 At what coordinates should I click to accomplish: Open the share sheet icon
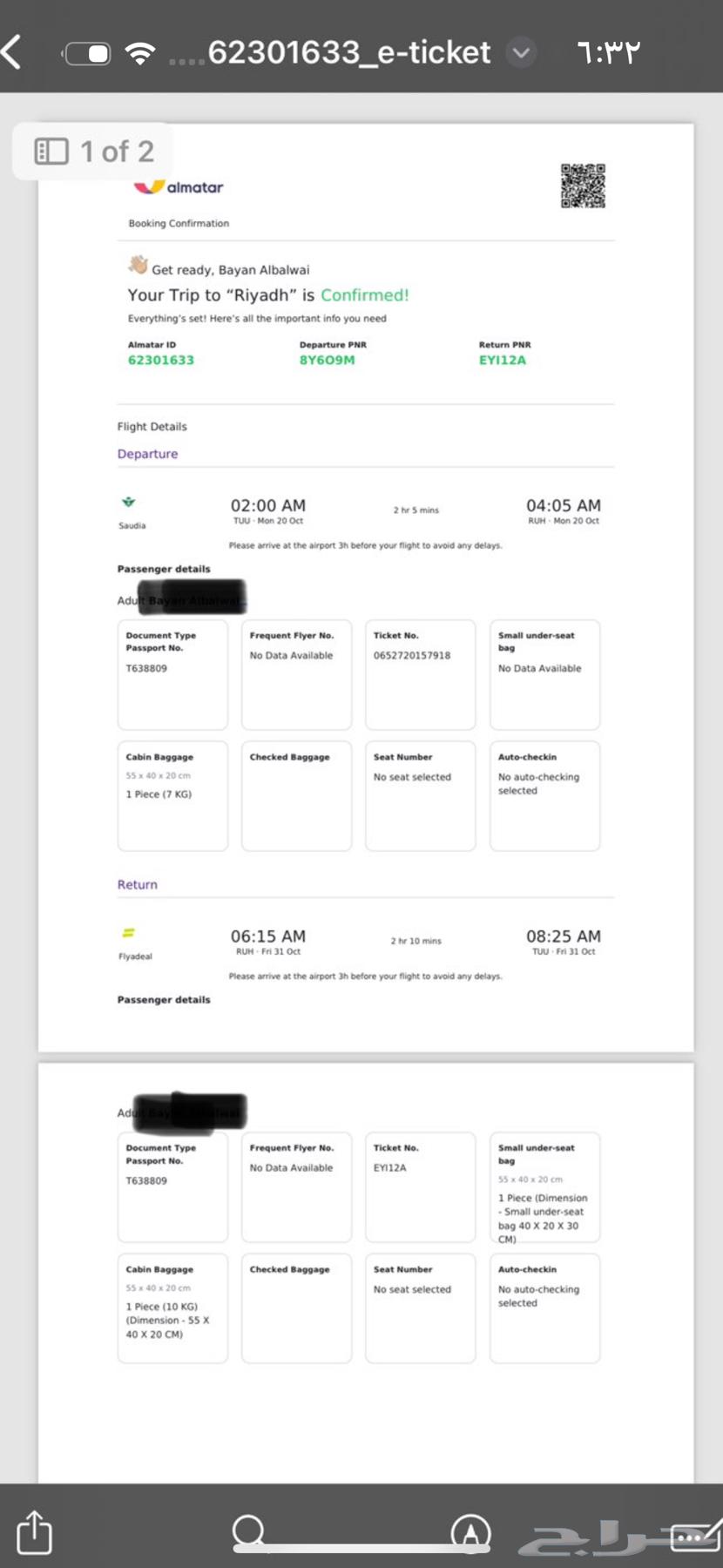click(x=35, y=1531)
